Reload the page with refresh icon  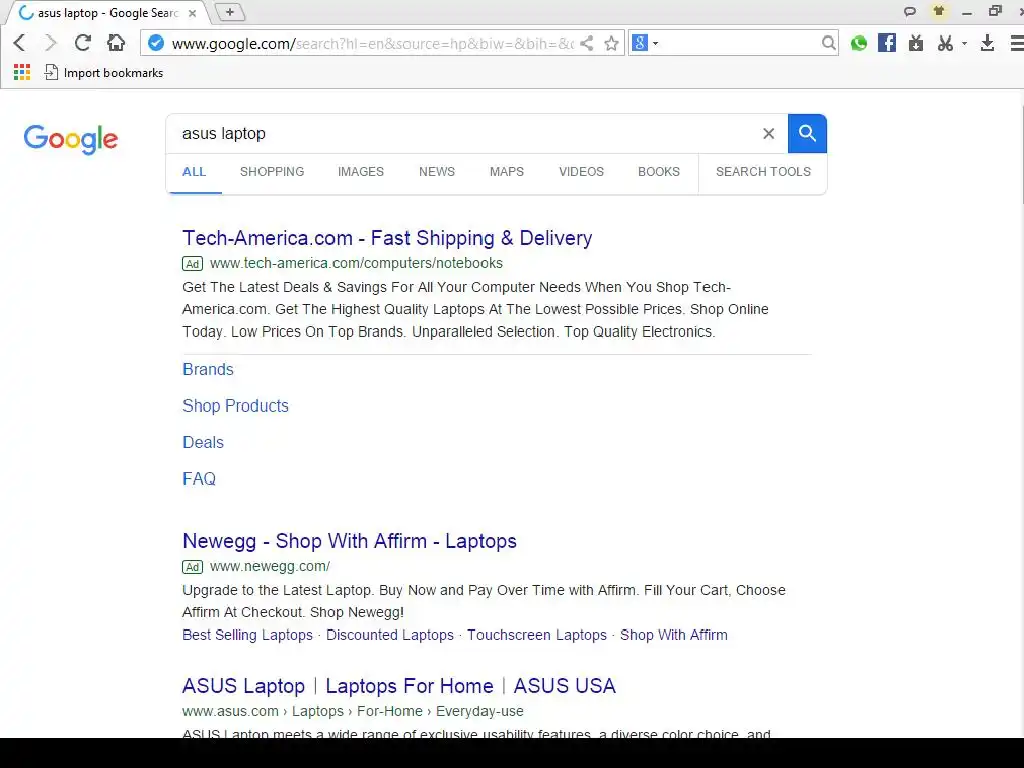pyautogui.click(x=82, y=43)
